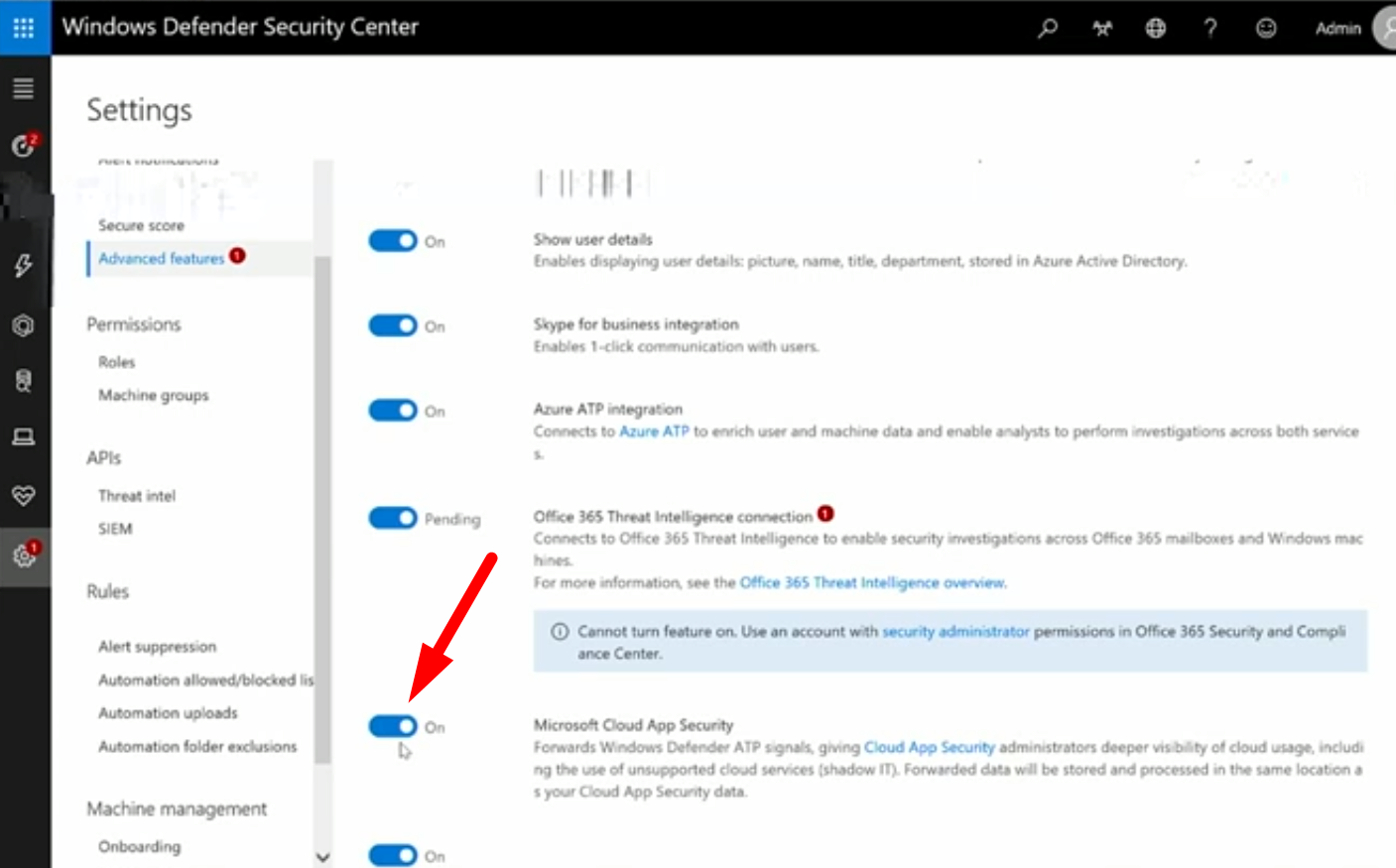Open Secure score settings page
This screenshot has width=1396, height=868.
[x=141, y=225]
